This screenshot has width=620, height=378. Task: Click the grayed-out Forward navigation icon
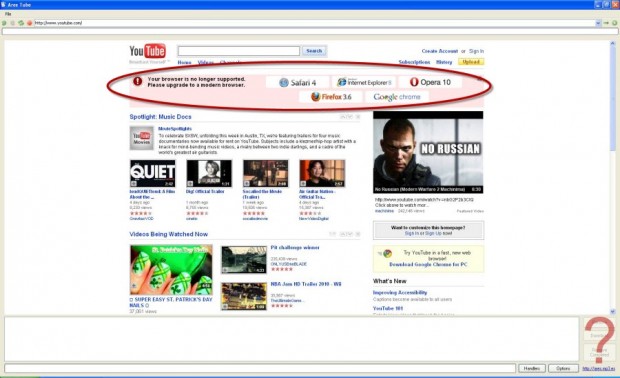click(13, 23)
